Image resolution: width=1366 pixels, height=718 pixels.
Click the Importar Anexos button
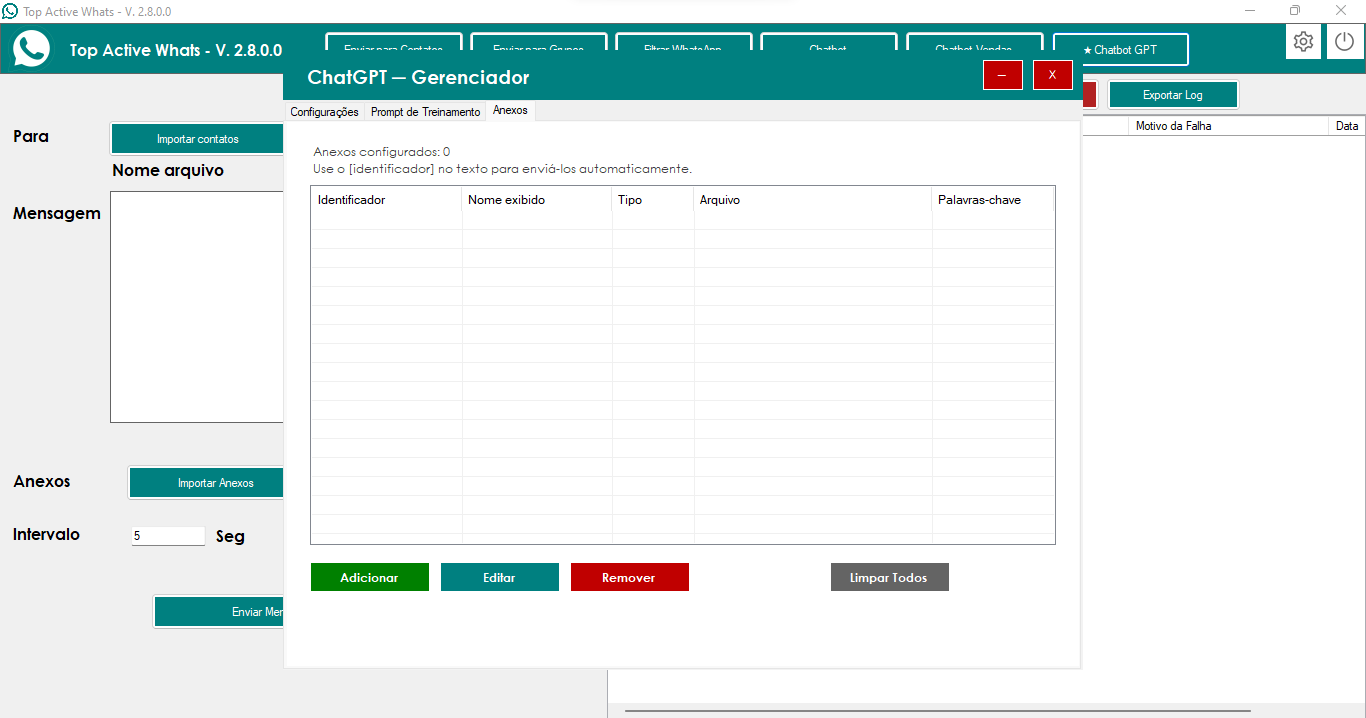[208, 483]
